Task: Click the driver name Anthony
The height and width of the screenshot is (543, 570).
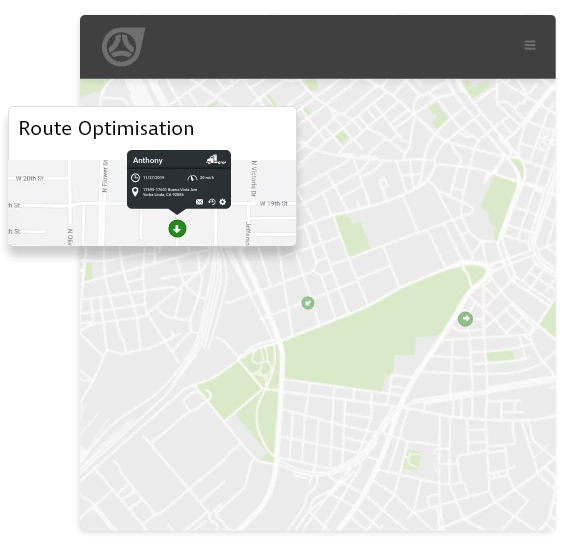Action: pos(148,160)
